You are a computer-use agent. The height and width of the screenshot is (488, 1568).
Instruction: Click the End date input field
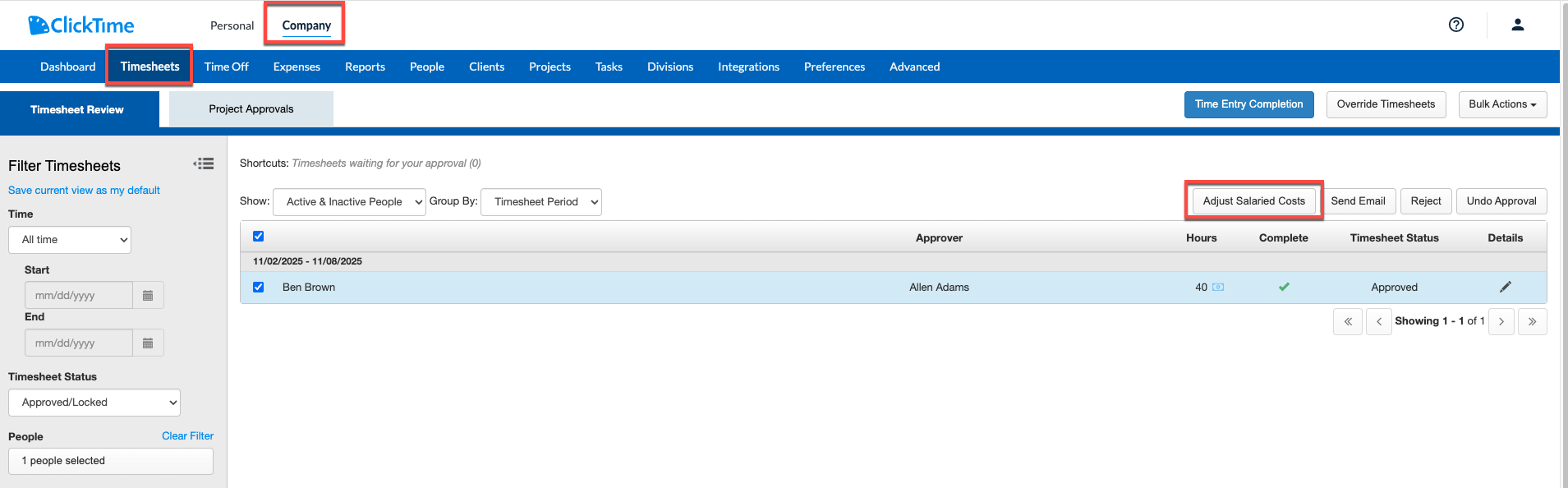79,343
